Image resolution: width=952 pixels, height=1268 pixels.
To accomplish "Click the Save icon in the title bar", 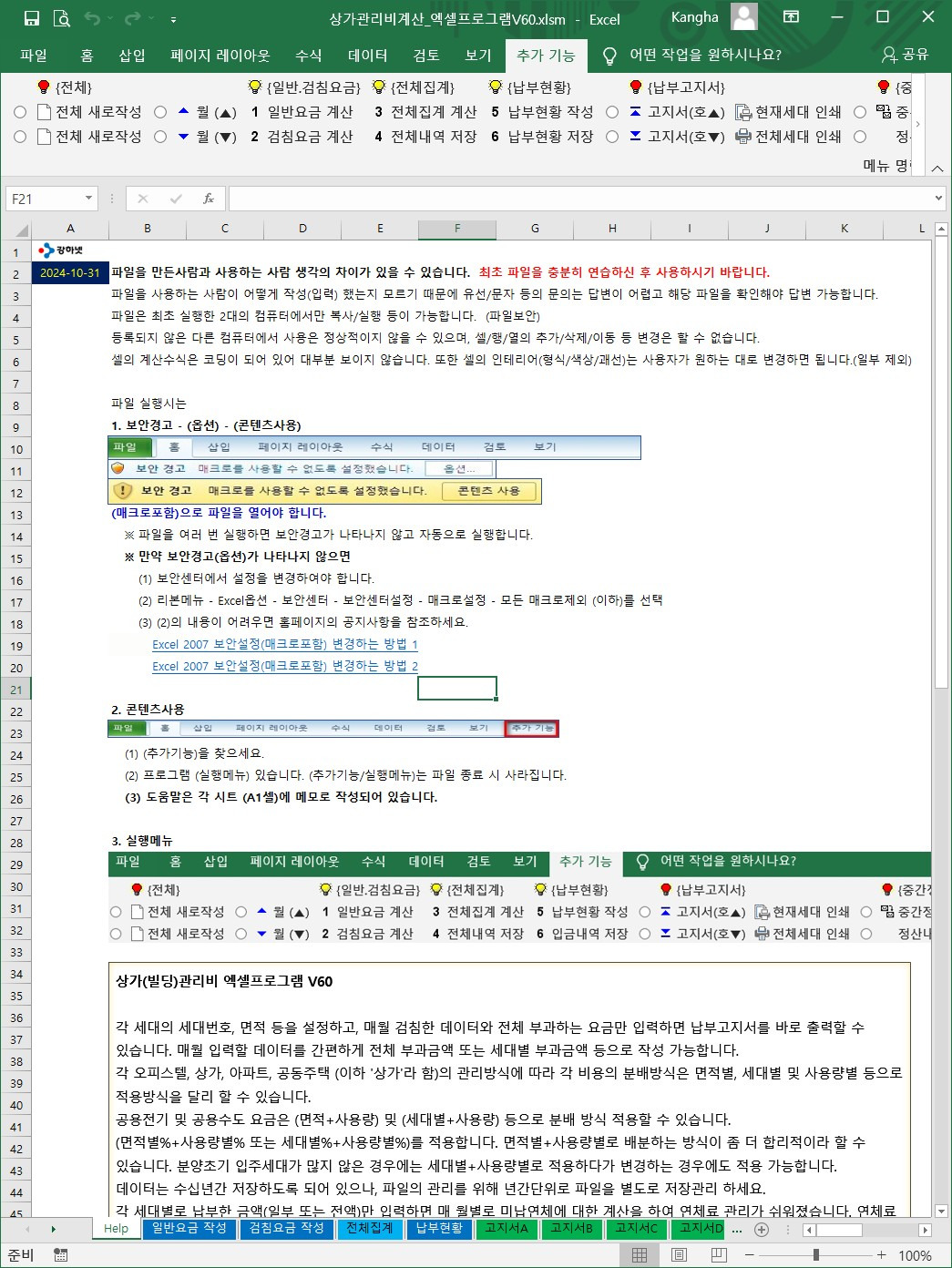I will [32, 18].
